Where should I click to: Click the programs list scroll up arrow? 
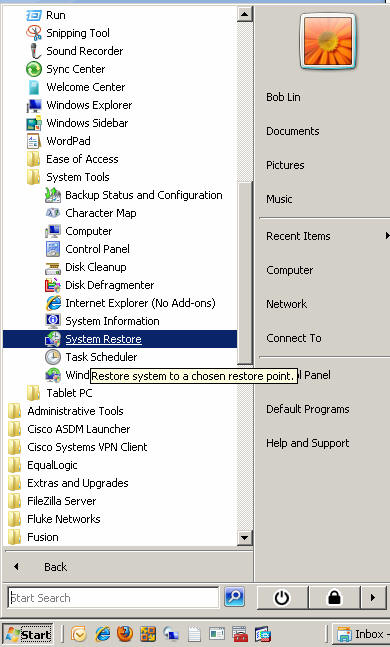(244, 15)
